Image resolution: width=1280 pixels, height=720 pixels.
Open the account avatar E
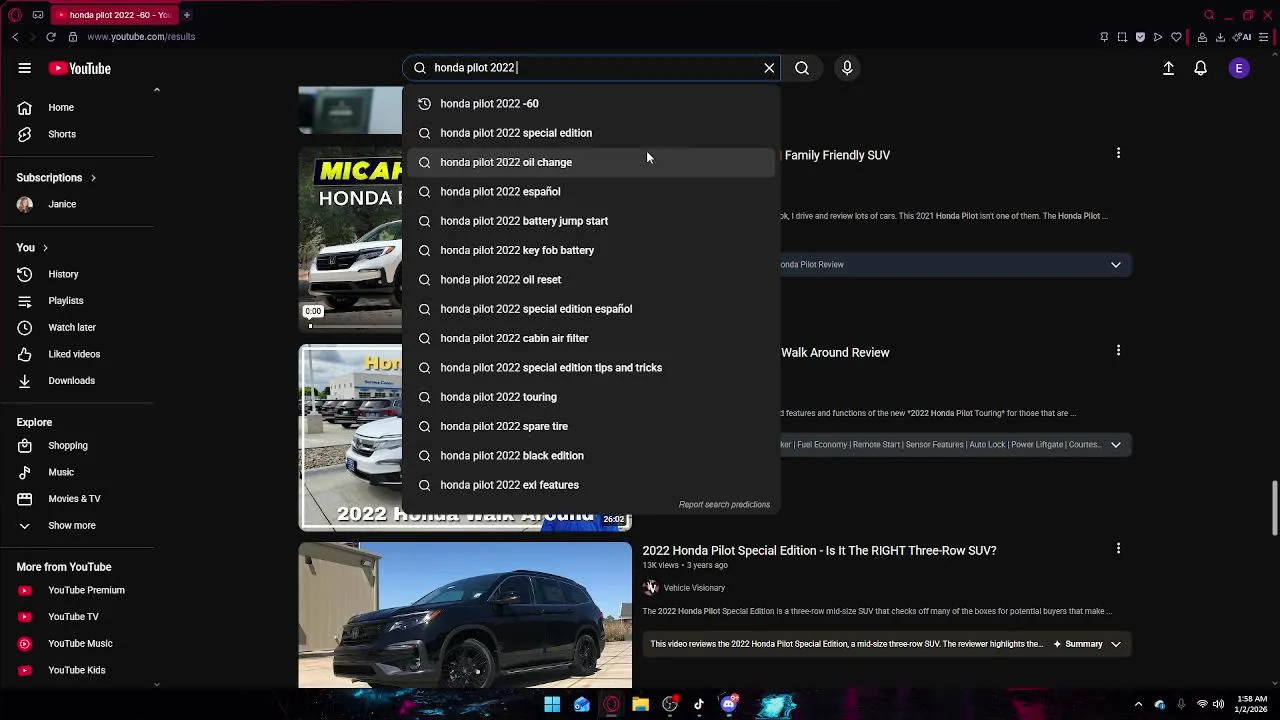coord(1239,68)
